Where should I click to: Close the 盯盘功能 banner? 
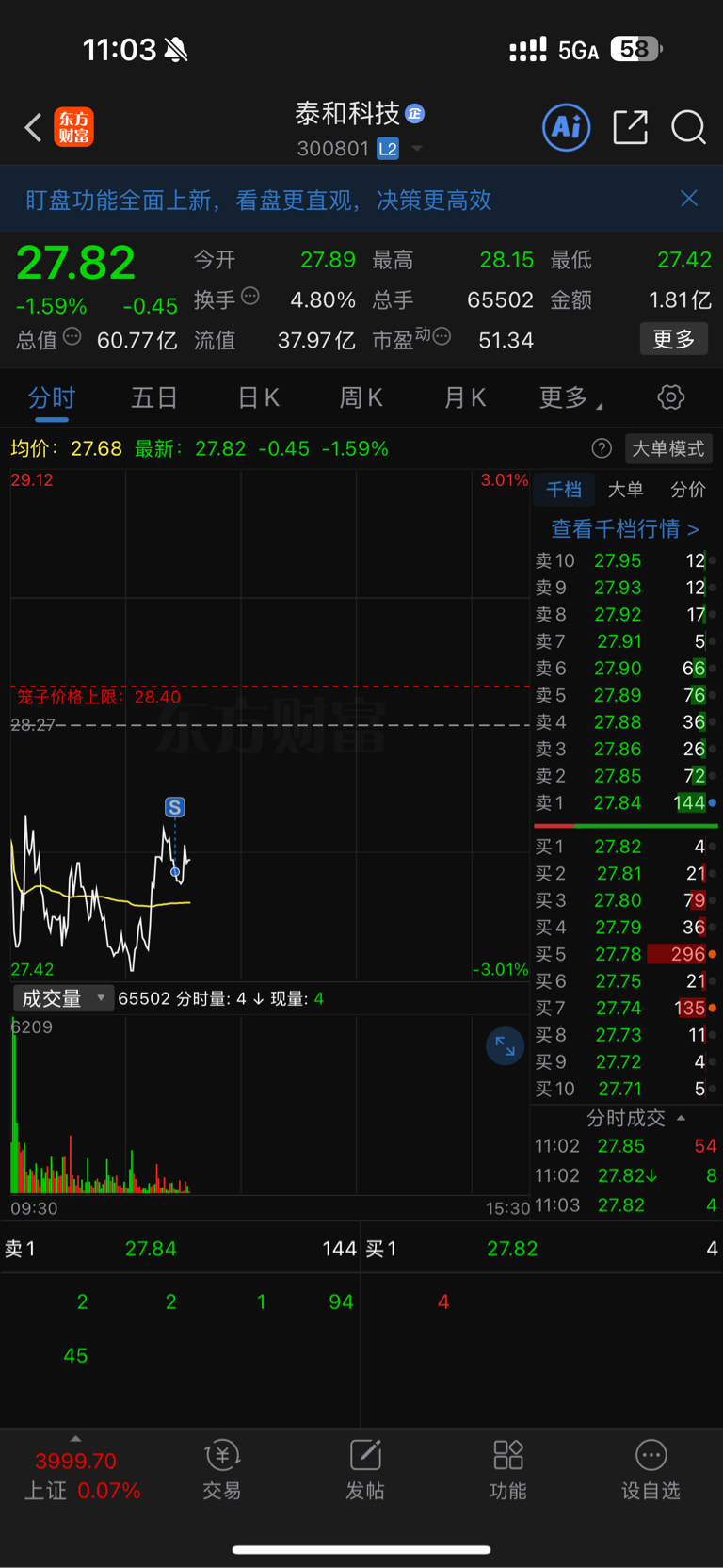coord(689,198)
